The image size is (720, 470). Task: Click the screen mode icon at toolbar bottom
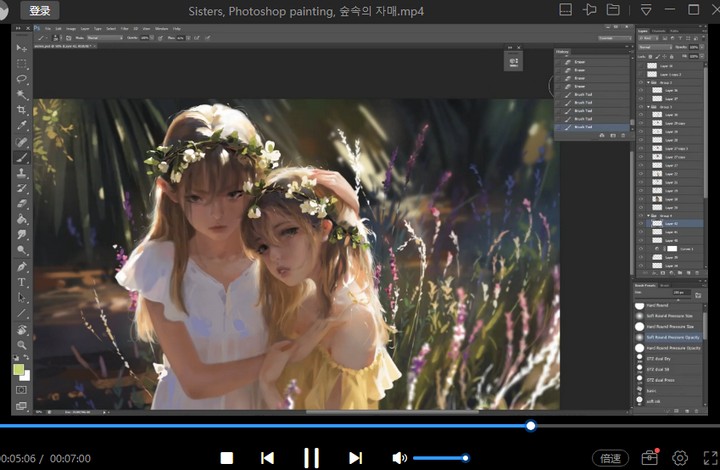(21, 406)
